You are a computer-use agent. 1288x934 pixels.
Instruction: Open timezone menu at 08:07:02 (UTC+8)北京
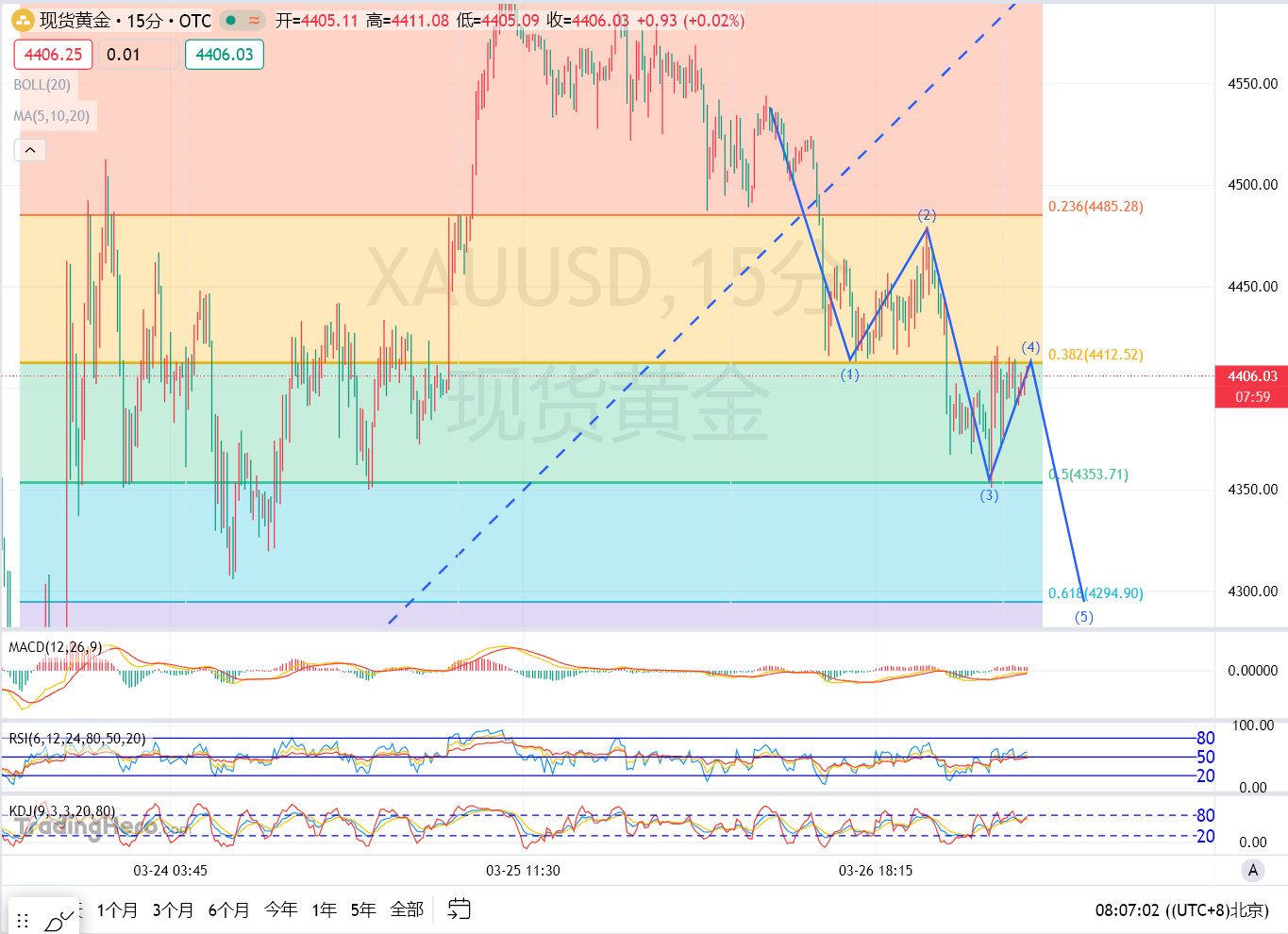coord(1181,910)
